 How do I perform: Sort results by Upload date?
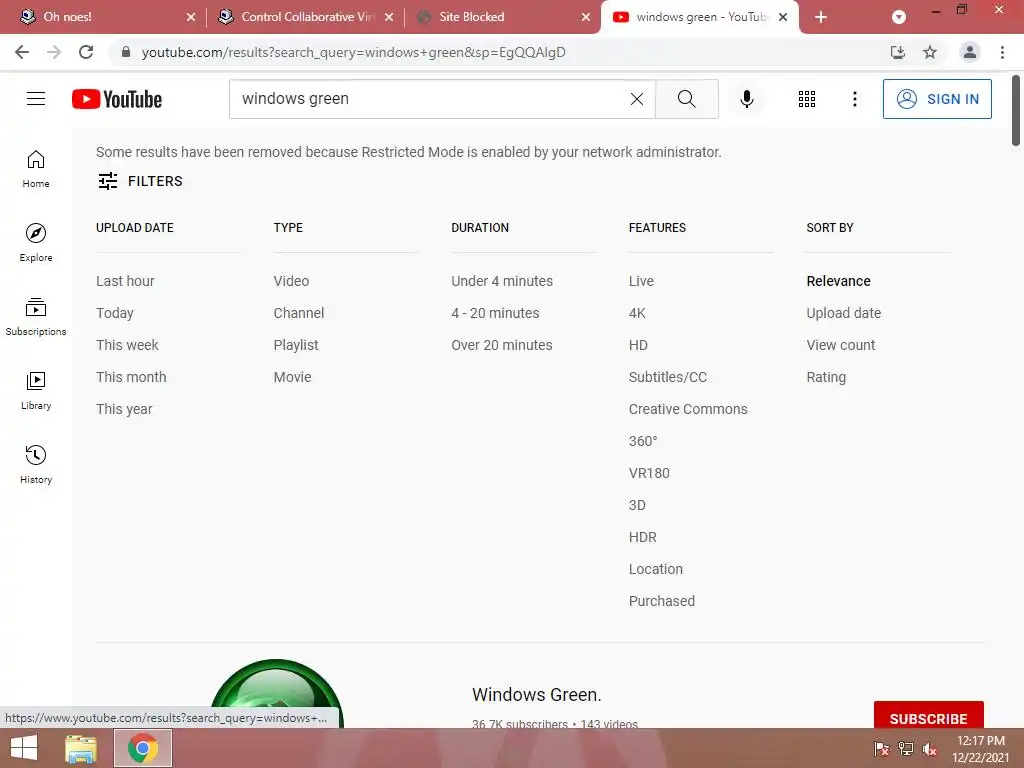pos(844,313)
